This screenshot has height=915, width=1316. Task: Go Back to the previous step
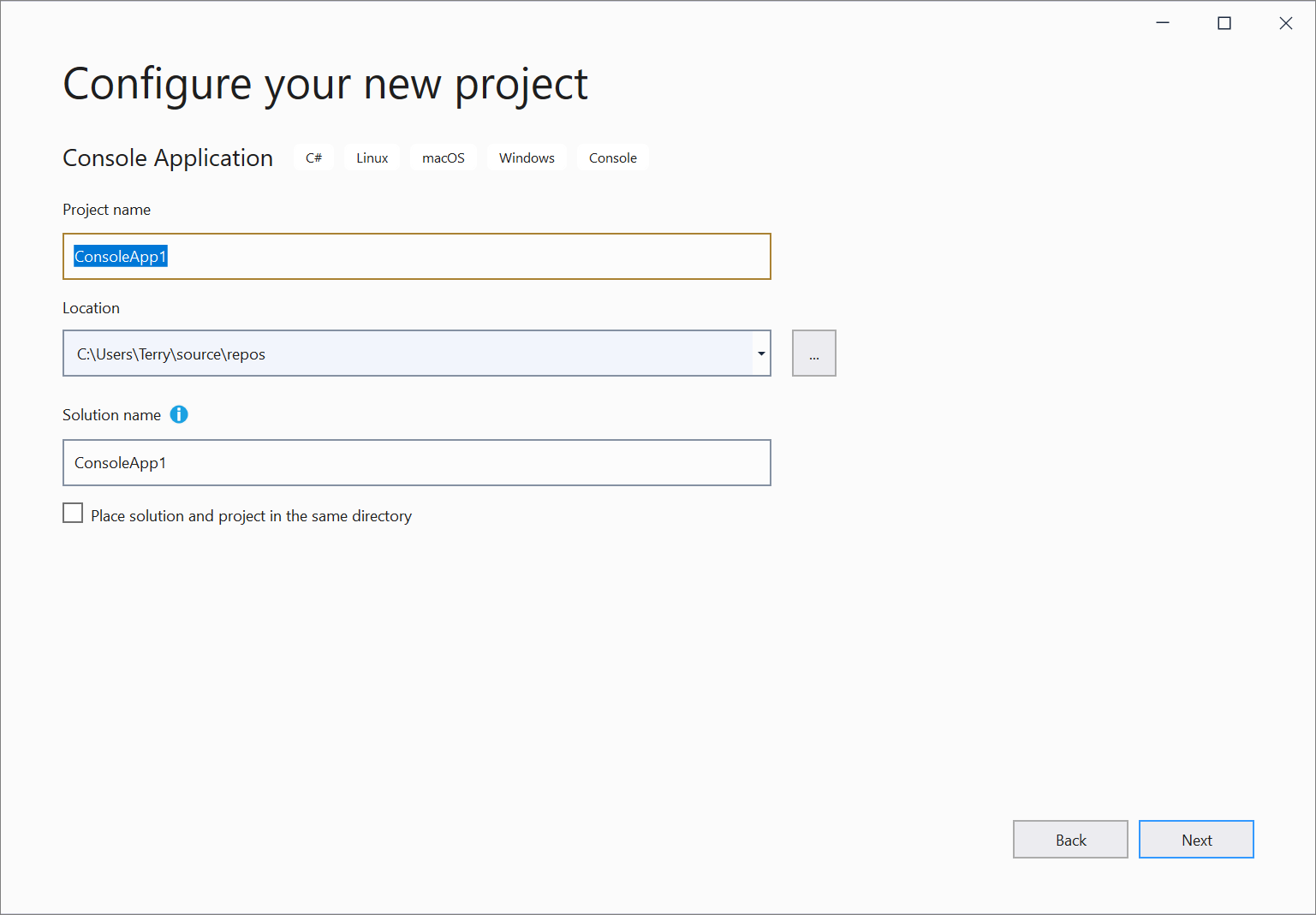[1069, 840]
